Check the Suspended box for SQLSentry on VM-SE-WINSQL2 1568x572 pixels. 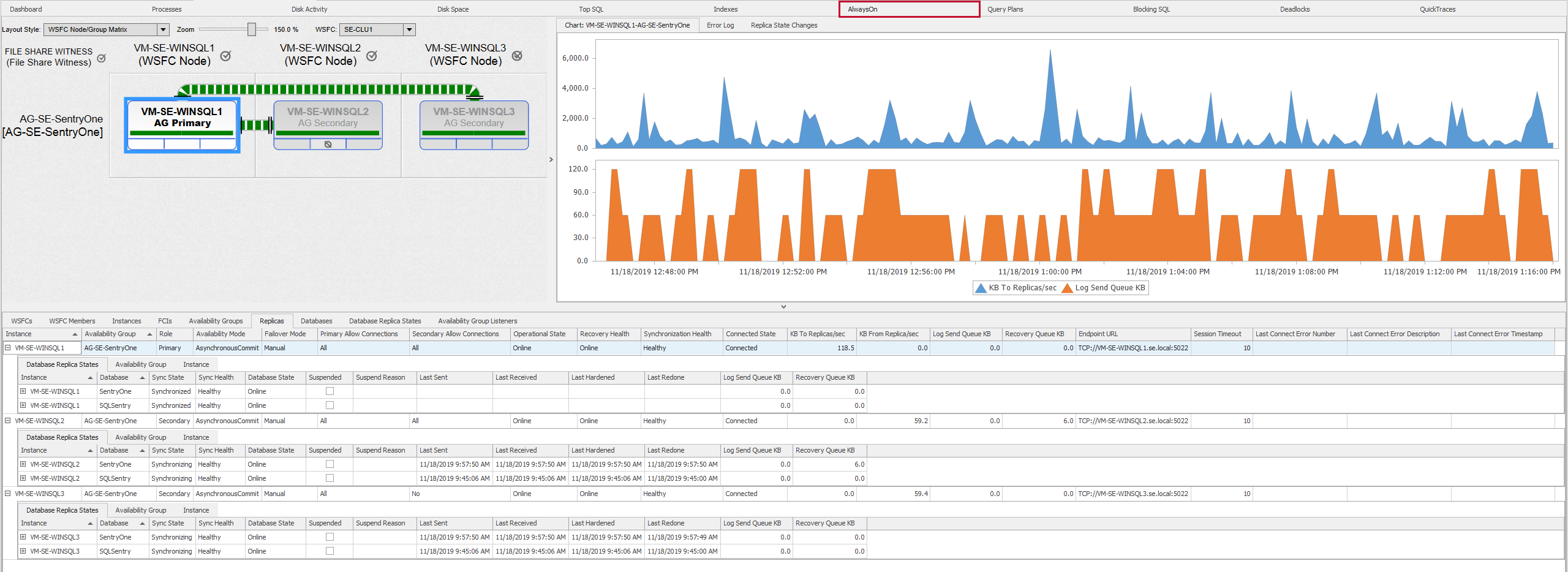click(330, 478)
